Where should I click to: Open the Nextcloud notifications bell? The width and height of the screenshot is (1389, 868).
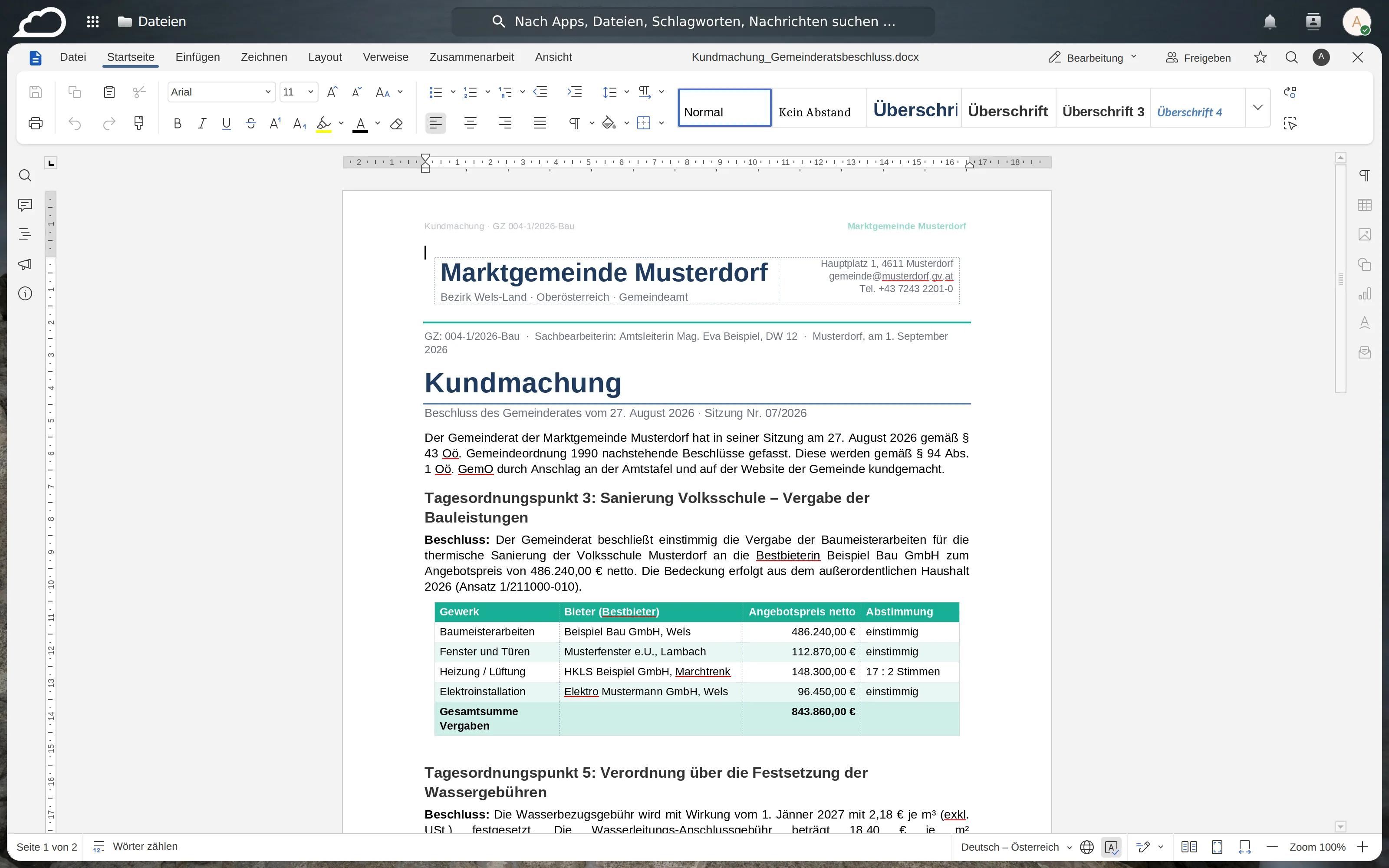coord(1270,22)
